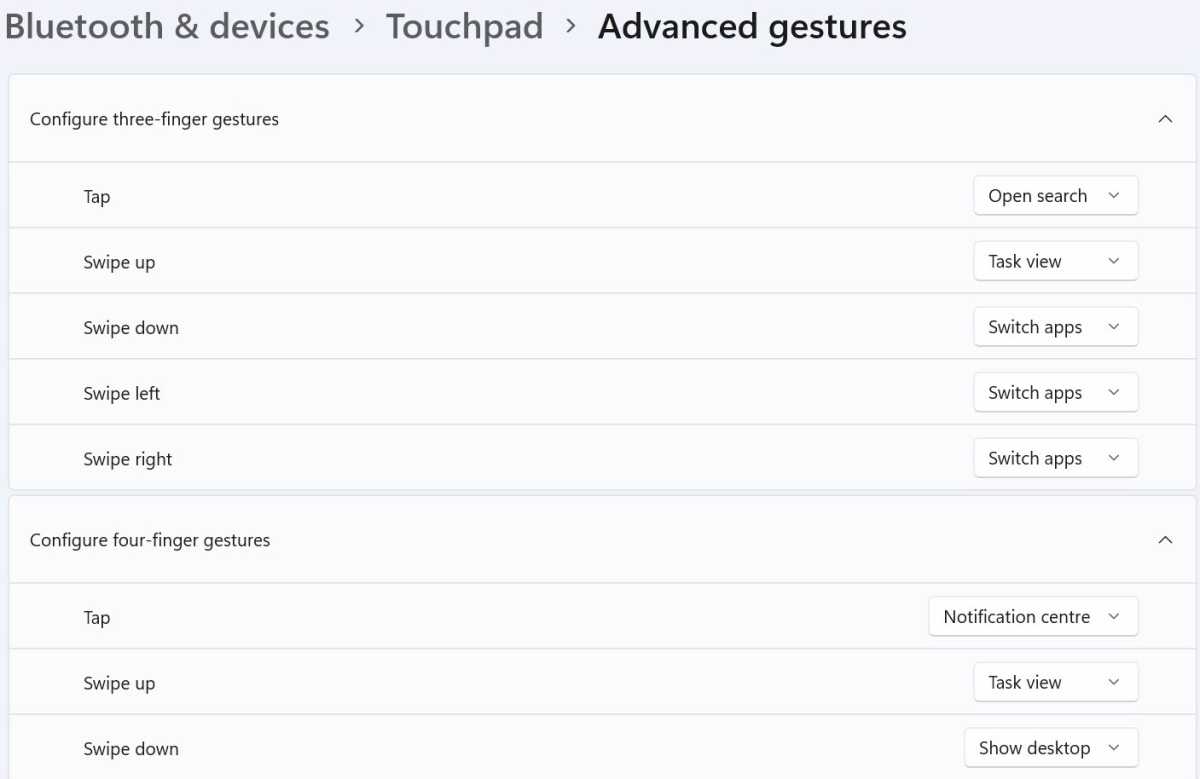Collapse the four-finger gestures section chevron
This screenshot has height=779, width=1200.
pyautogui.click(x=1164, y=540)
